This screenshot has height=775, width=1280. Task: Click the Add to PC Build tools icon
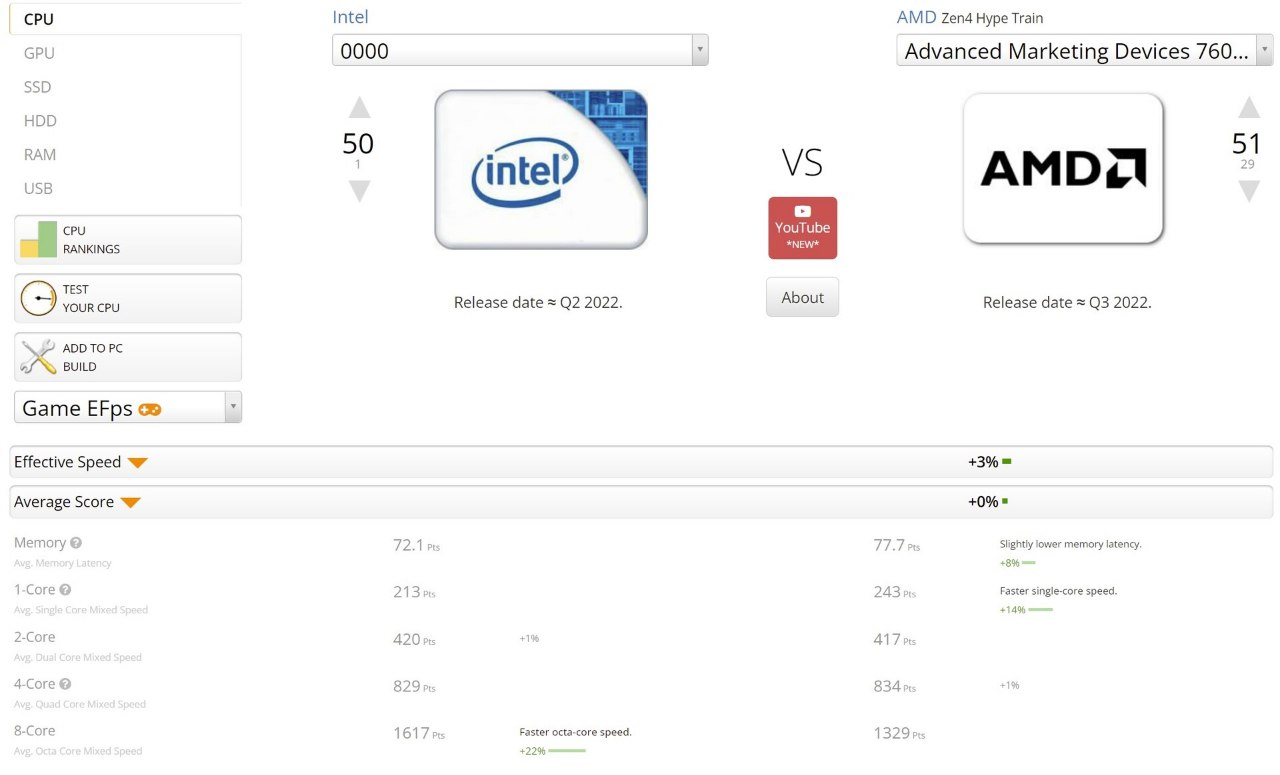[x=39, y=357]
